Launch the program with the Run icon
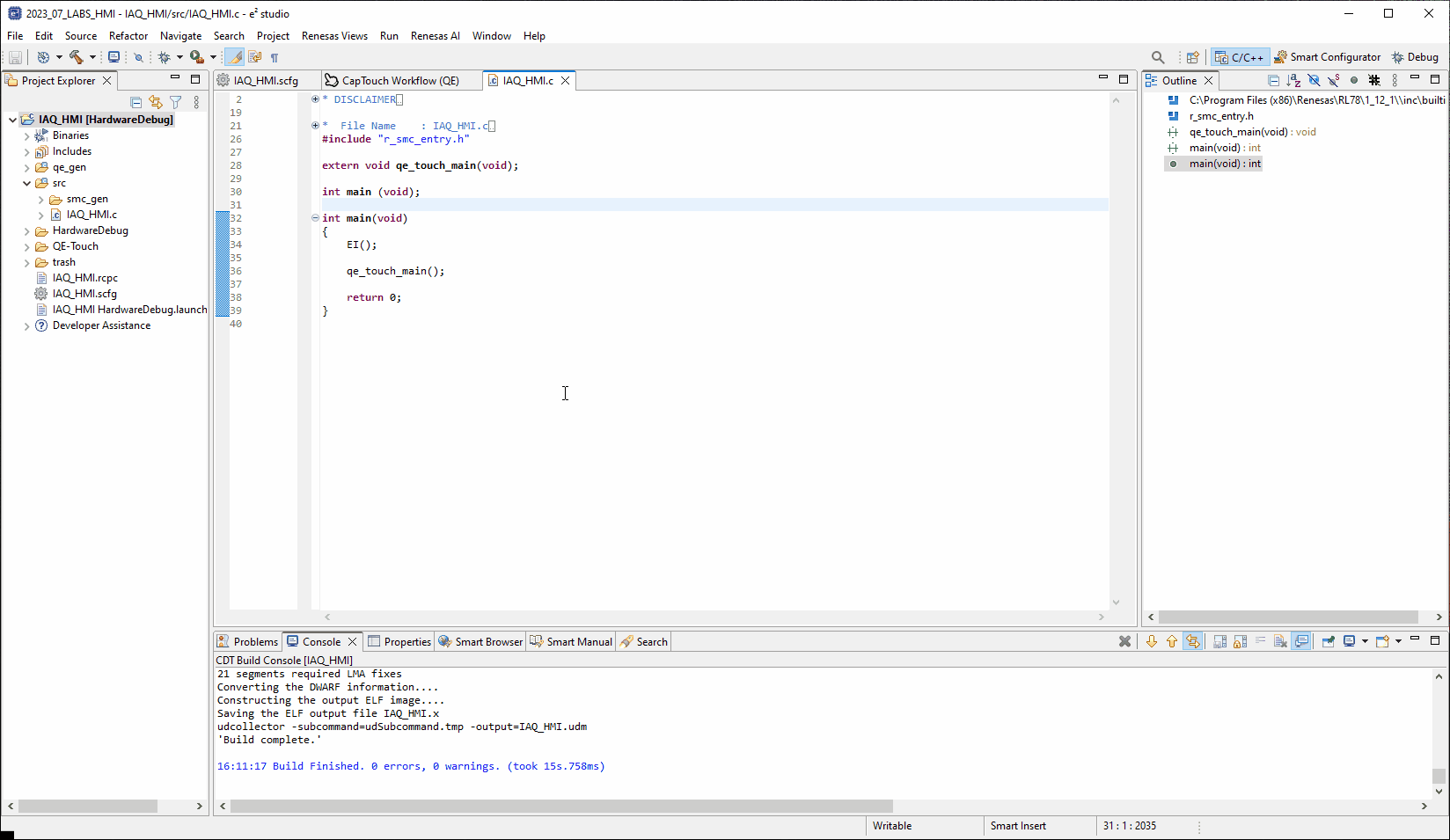The image size is (1450, 840). click(x=195, y=57)
